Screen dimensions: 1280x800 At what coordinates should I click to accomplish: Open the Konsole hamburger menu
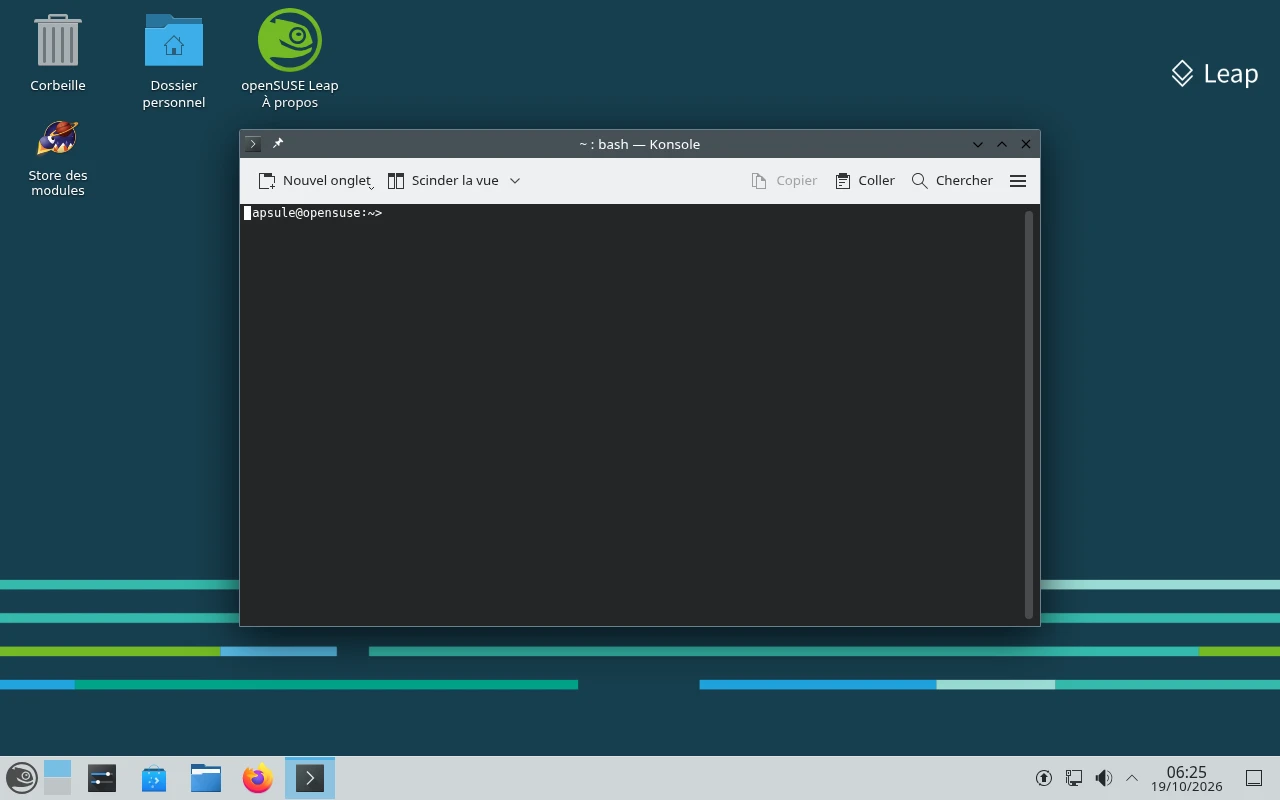(x=1018, y=181)
